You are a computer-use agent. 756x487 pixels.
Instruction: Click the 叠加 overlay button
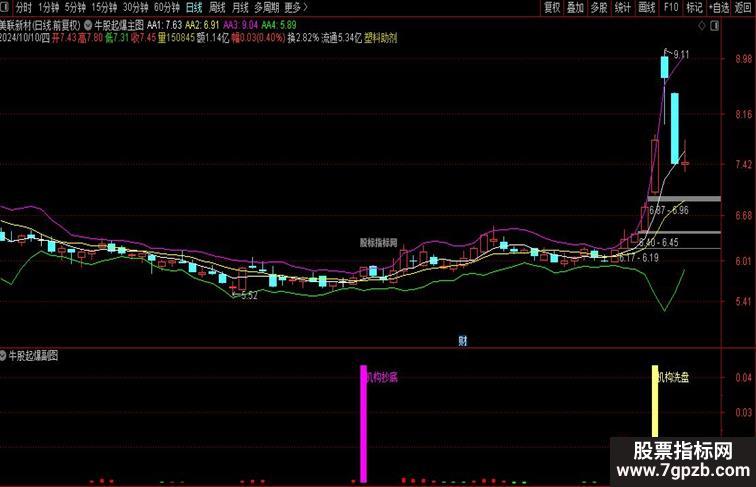point(575,8)
